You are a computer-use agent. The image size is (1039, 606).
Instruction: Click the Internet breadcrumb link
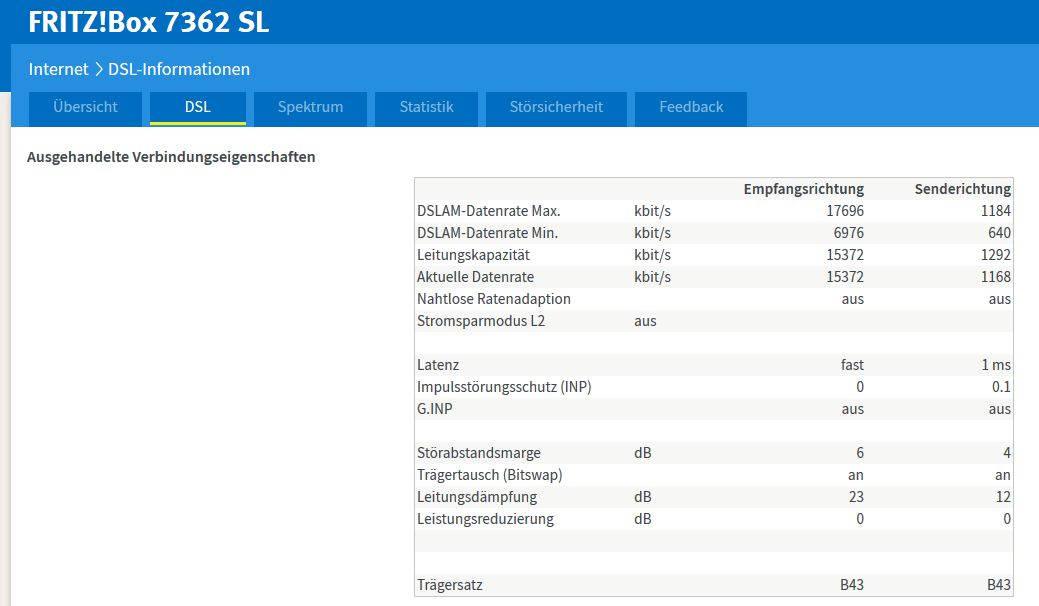(58, 69)
